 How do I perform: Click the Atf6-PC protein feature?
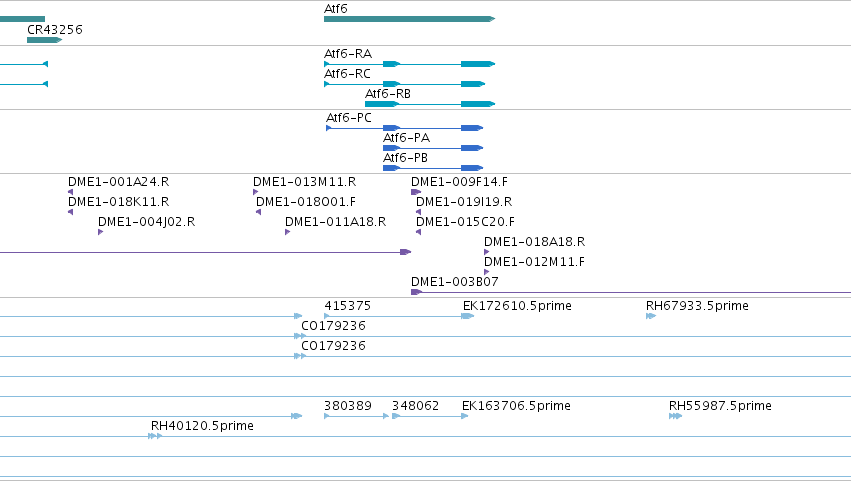[404, 128]
